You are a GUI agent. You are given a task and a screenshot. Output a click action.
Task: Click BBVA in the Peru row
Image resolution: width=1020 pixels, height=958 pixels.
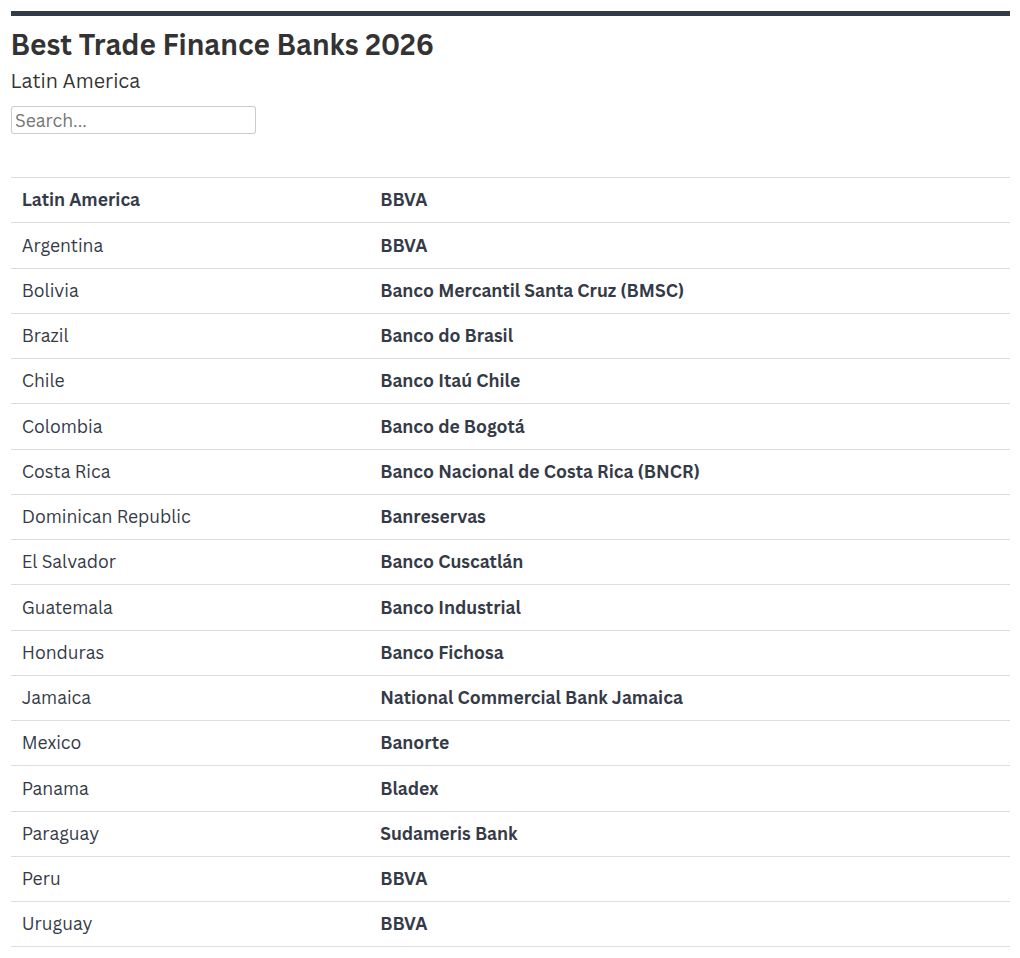pyautogui.click(x=403, y=879)
